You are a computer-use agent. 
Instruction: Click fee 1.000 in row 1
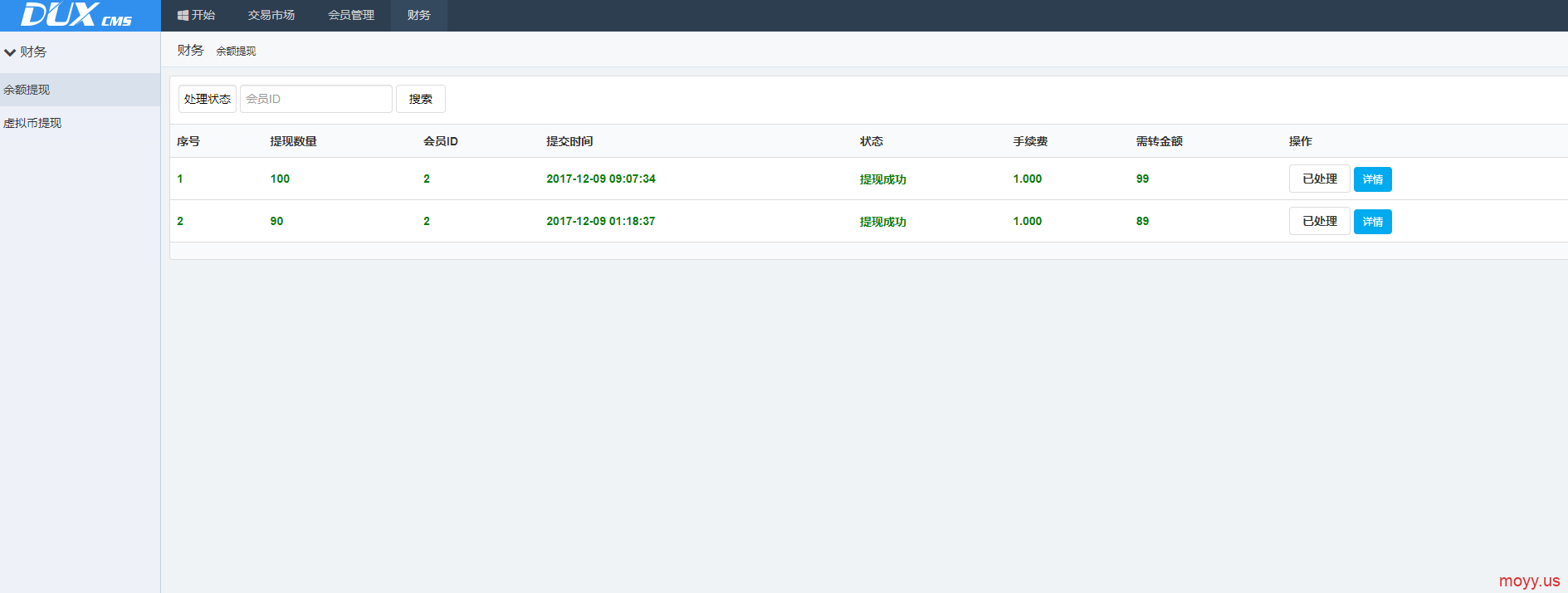point(1028,179)
